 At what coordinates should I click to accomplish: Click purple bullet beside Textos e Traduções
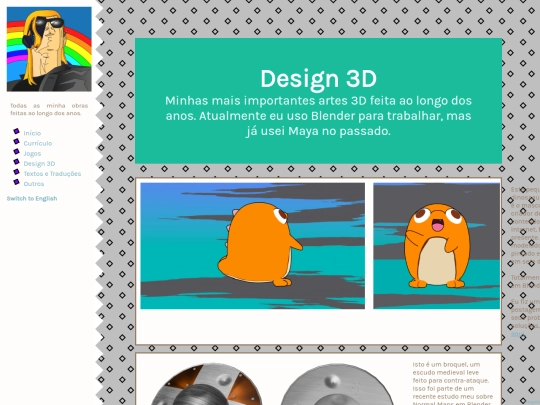16,172
